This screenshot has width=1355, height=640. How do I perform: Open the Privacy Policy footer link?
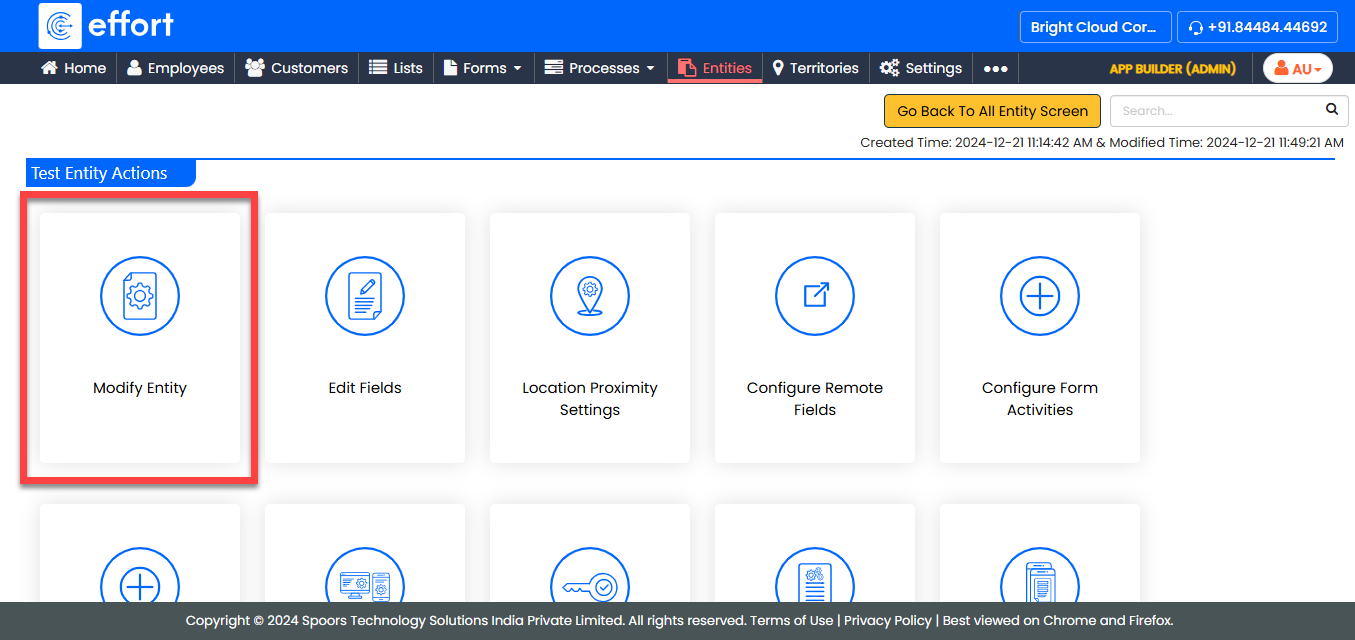click(887, 620)
